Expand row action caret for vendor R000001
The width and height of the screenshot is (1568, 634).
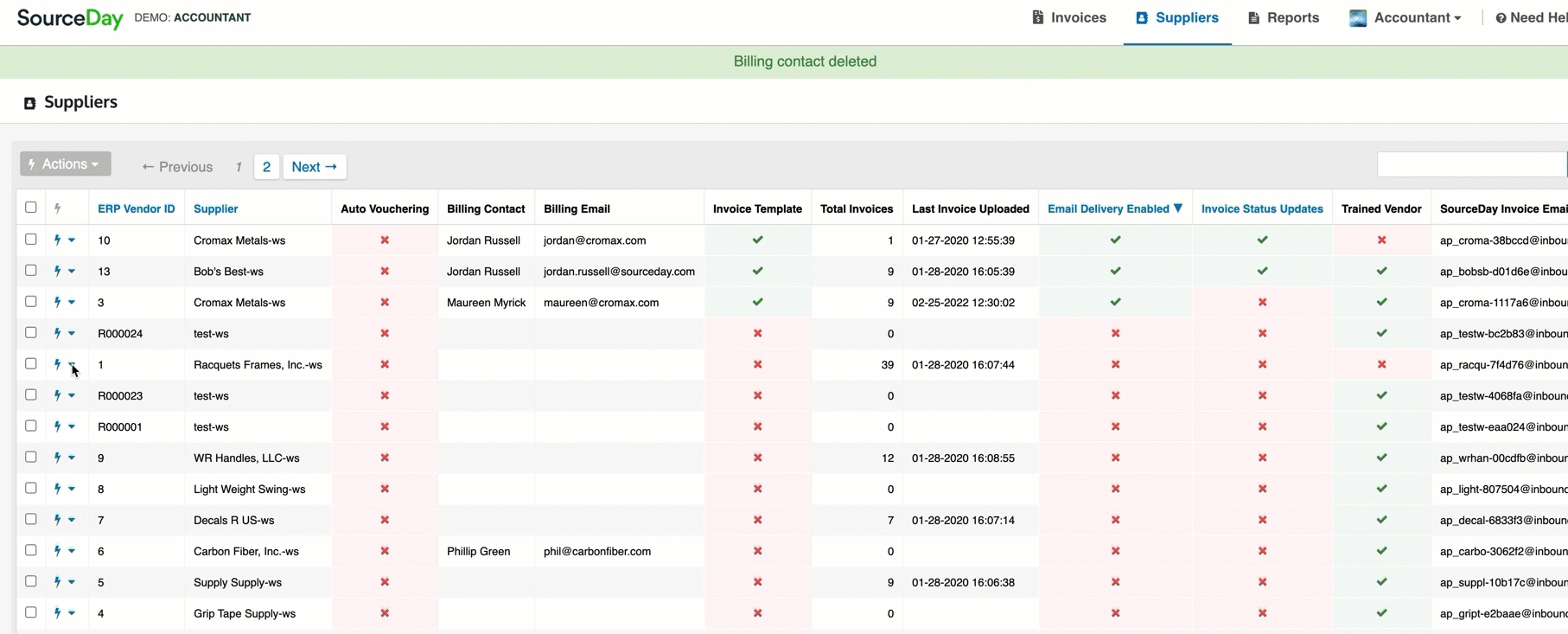coord(72,427)
